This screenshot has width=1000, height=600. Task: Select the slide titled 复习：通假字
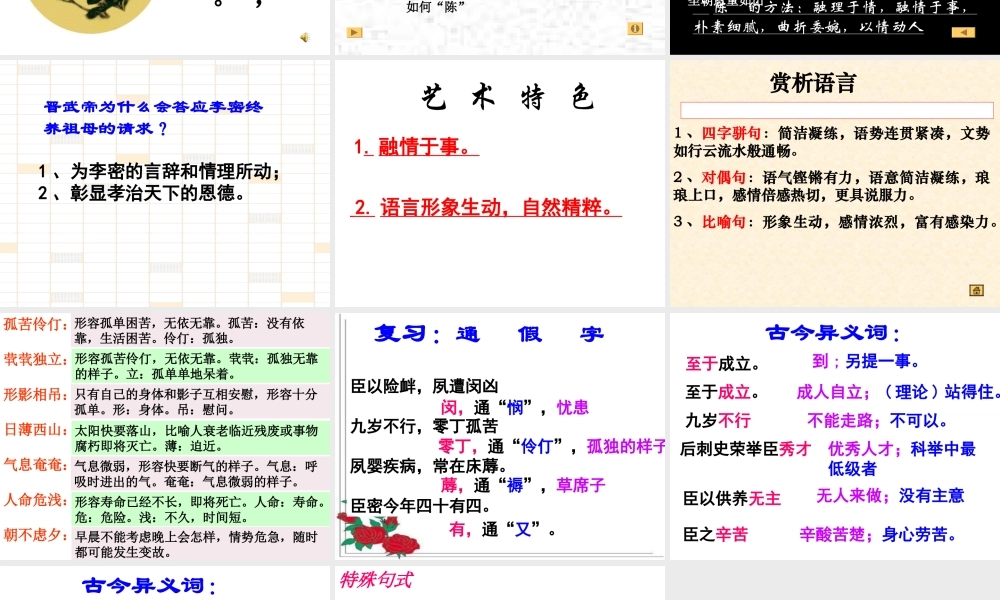tap(499, 436)
